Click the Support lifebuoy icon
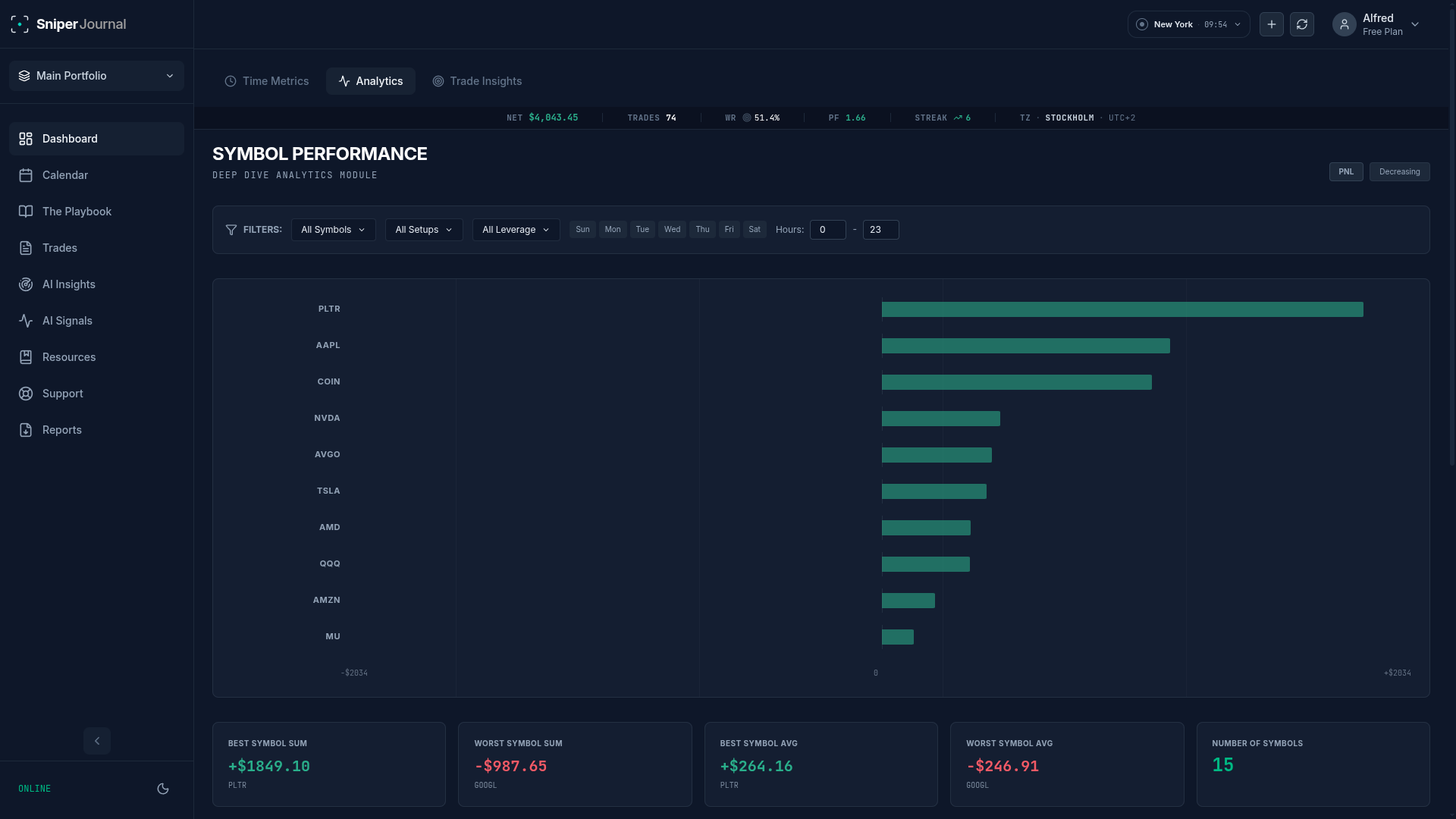Viewport: 1456px width, 819px height. click(26, 394)
